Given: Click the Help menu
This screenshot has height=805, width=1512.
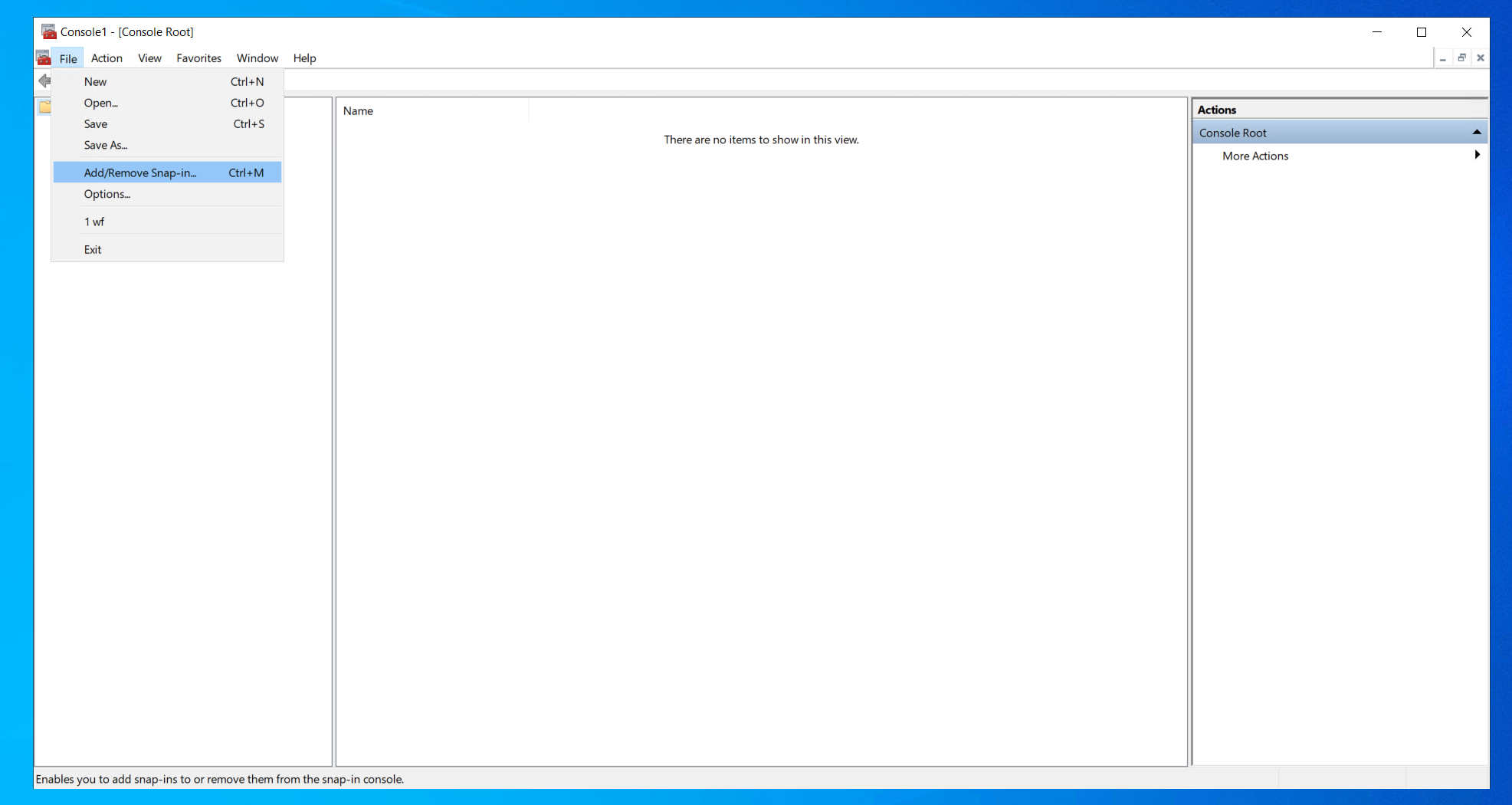Looking at the screenshot, I should pos(304,58).
